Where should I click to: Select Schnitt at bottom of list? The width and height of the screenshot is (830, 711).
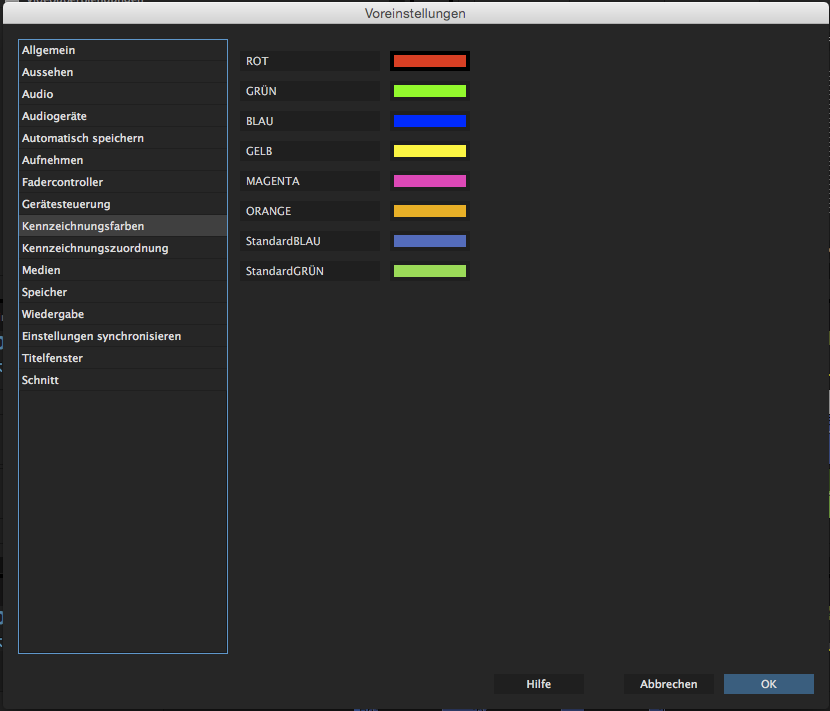122,380
